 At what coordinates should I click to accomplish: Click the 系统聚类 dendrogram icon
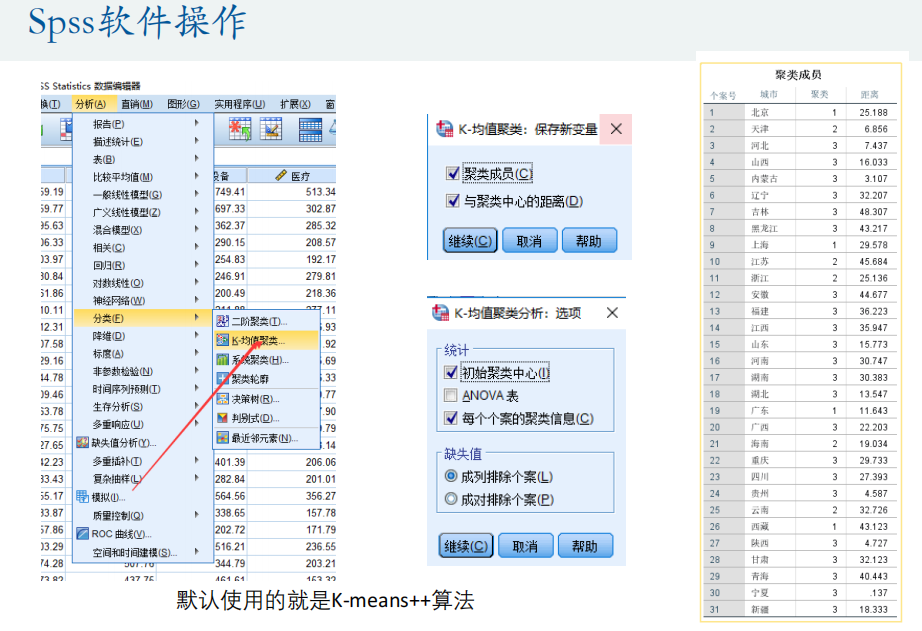tap(222, 359)
